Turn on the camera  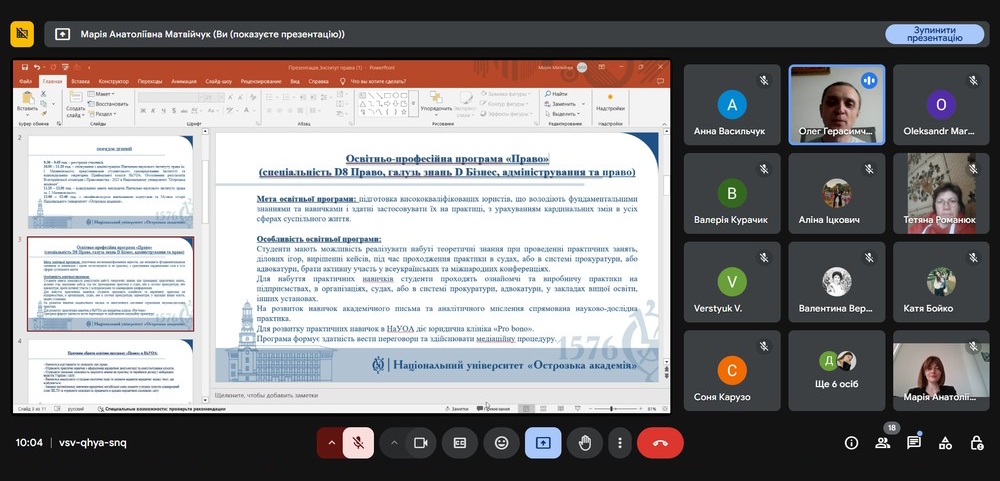pos(421,443)
